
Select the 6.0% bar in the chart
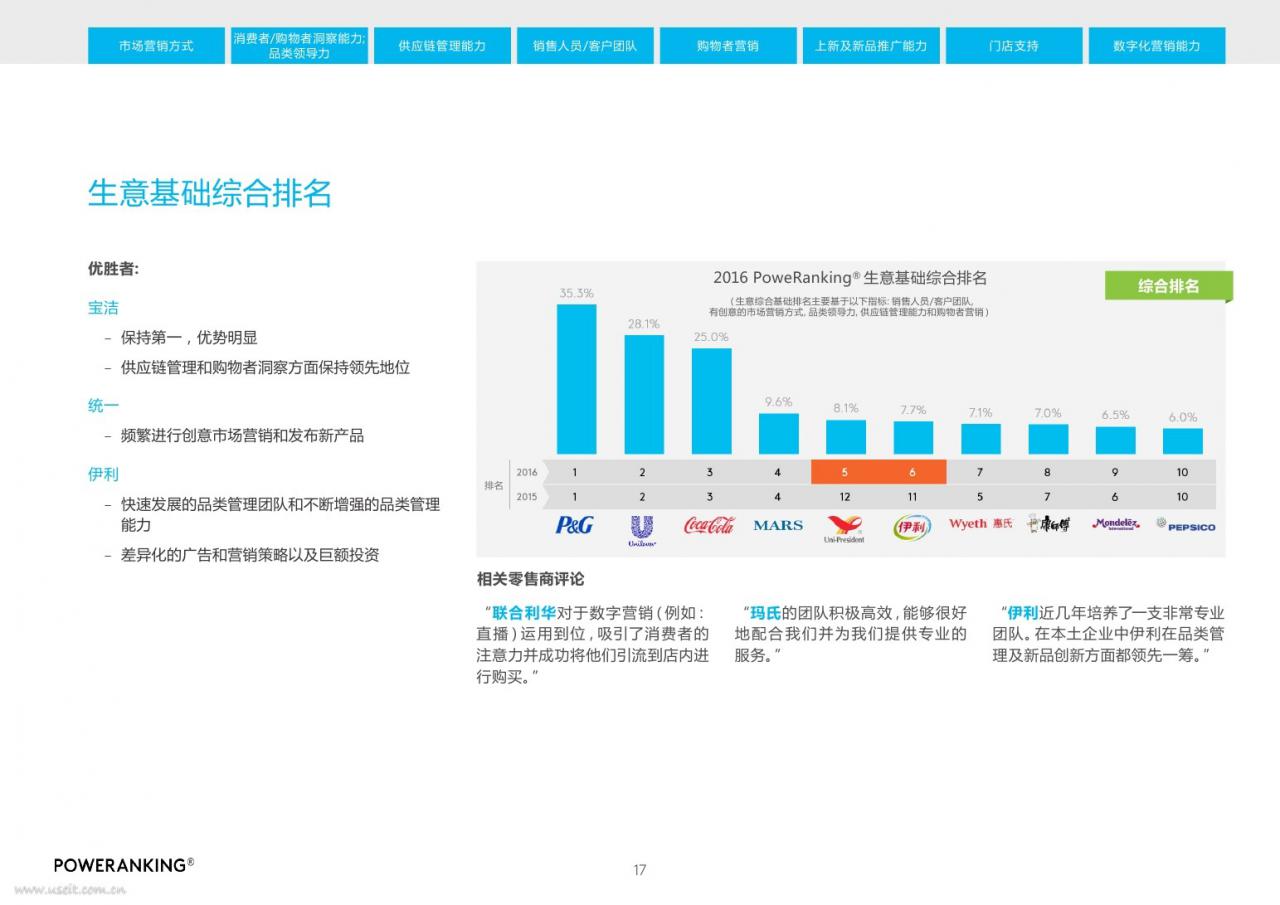(1183, 441)
